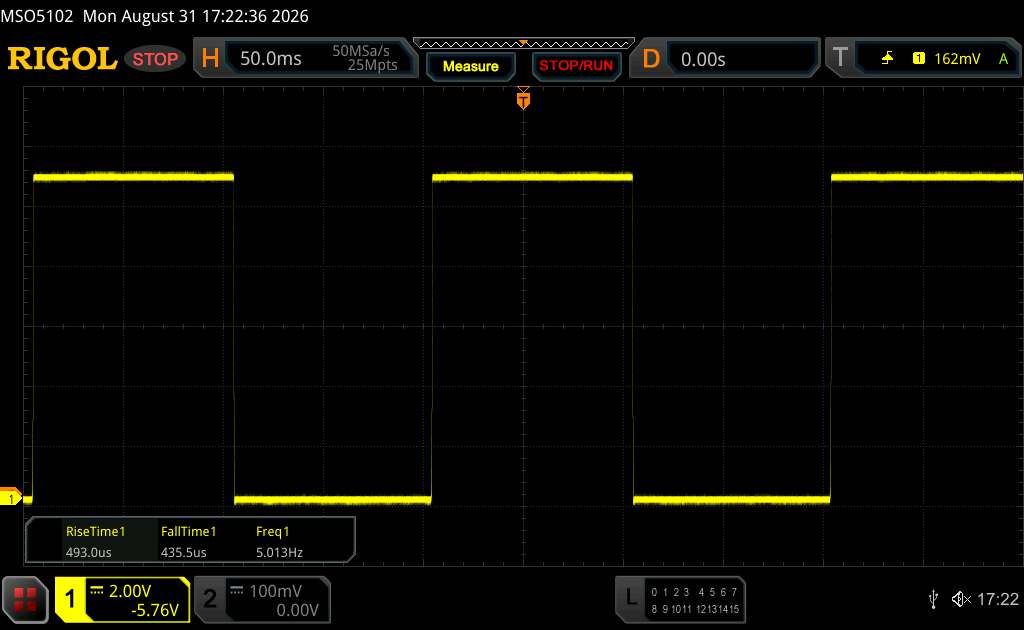Click the USB connection icon
The height and width of the screenshot is (630, 1024).
(933, 599)
